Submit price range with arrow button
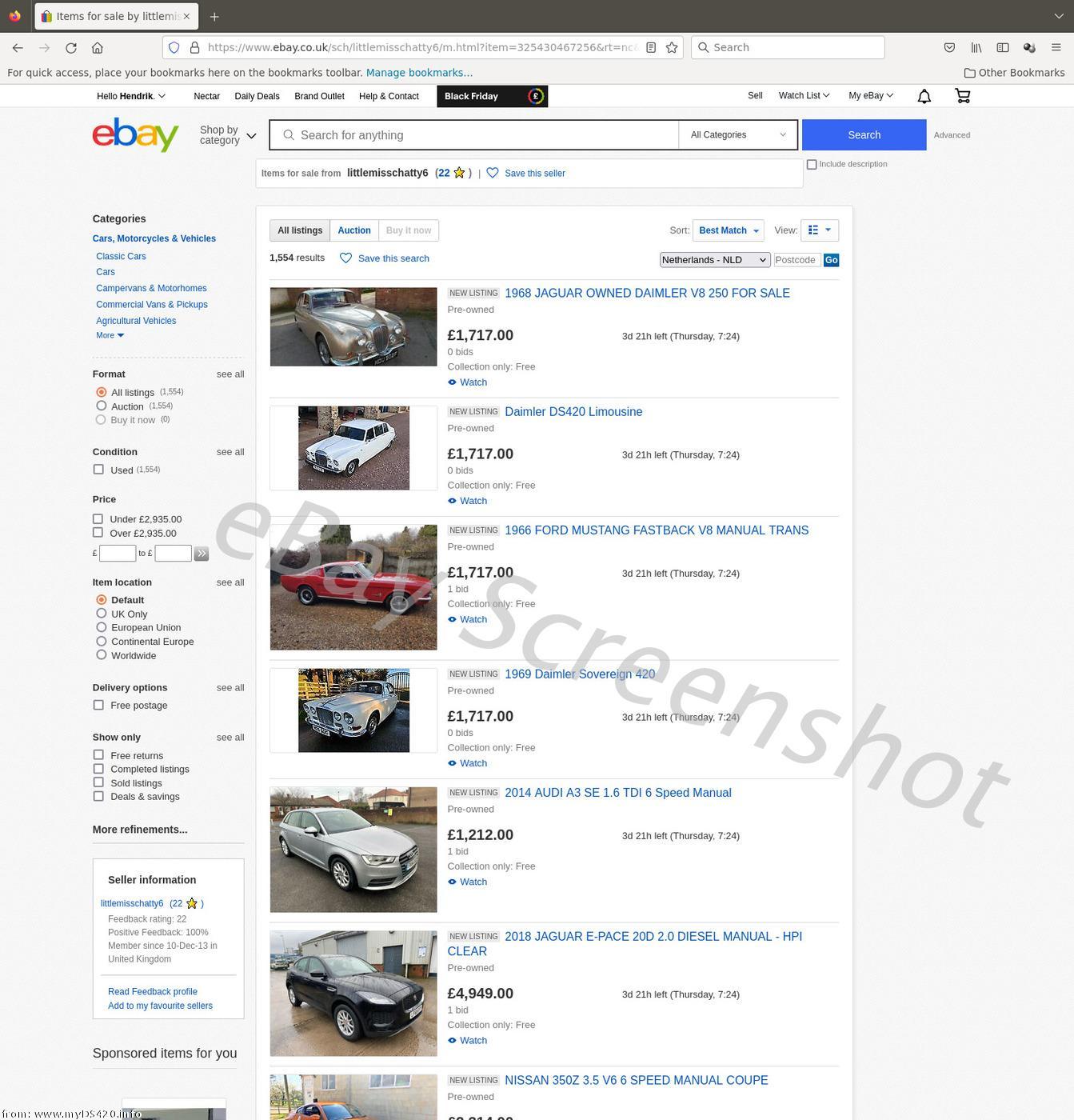 coord(201,554)
